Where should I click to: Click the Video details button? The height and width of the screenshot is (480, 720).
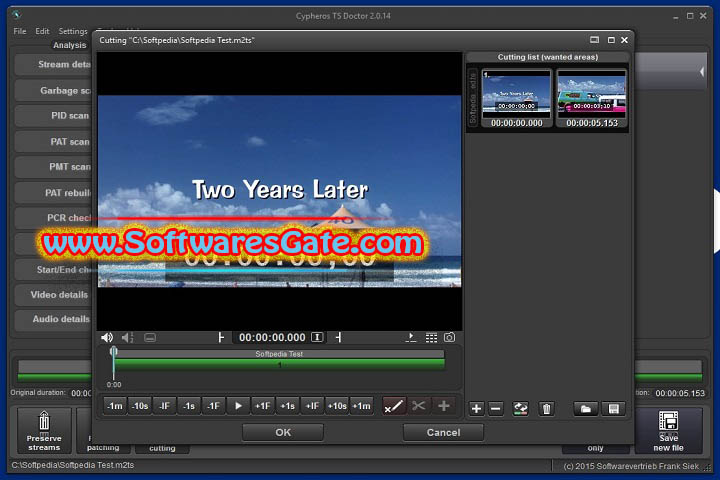point(54,294)
